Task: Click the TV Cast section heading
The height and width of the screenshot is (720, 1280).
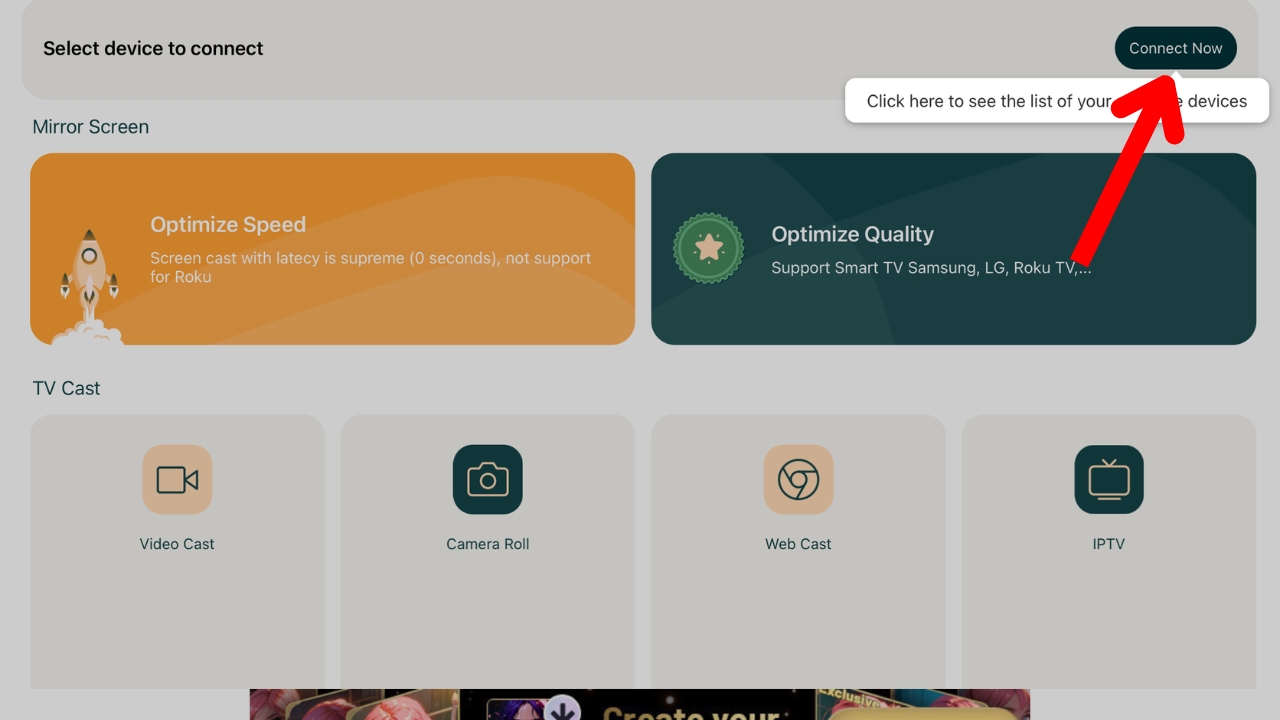Action: (x=66, y=388)
